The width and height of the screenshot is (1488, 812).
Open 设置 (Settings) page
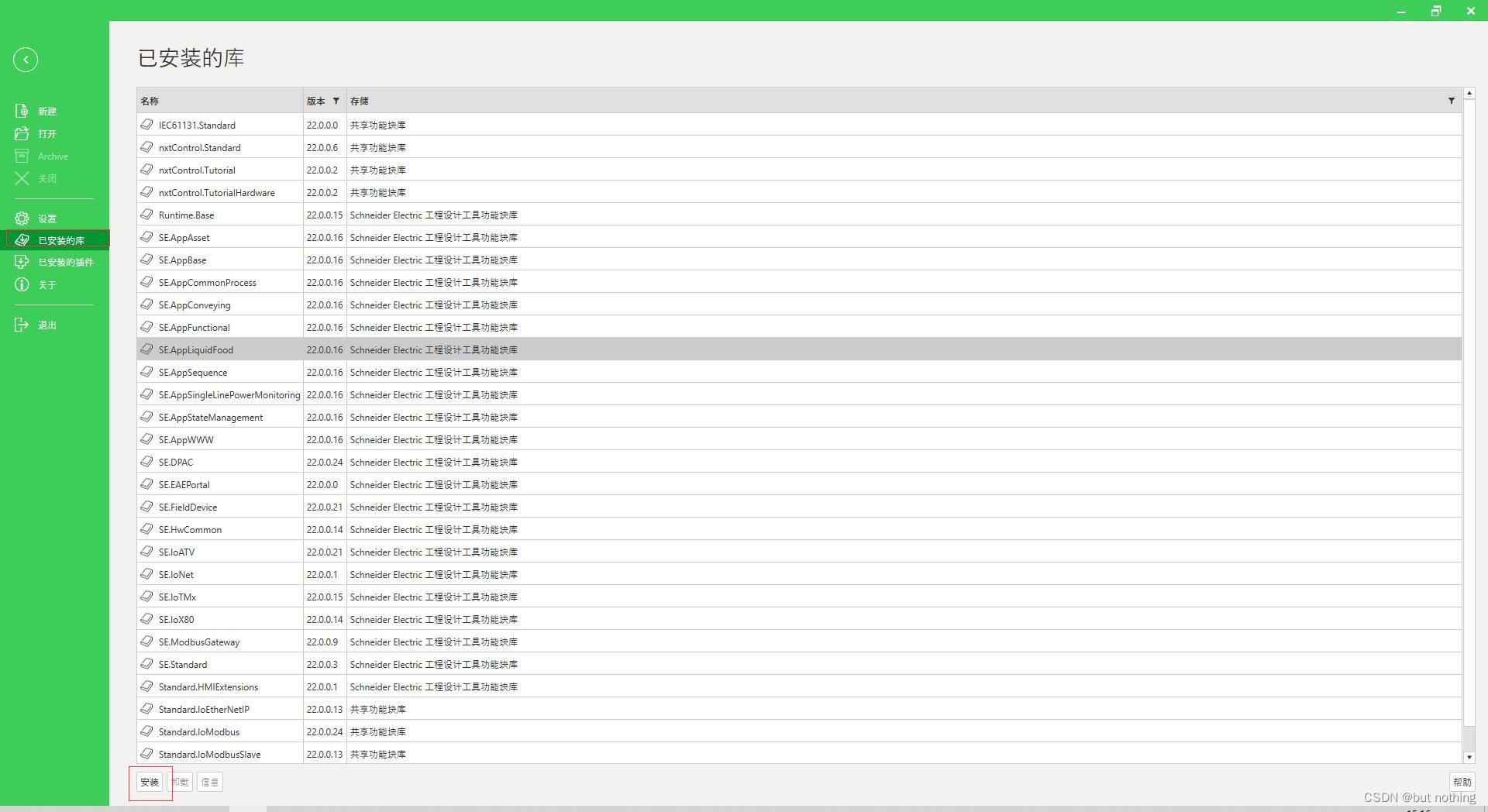tap(47, 219)
